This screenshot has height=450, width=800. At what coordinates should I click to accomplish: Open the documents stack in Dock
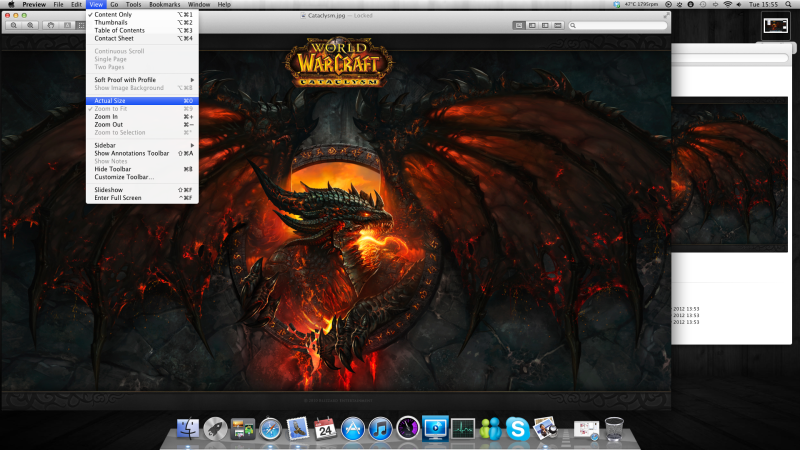pyautogui.click(x=586, y=430)
